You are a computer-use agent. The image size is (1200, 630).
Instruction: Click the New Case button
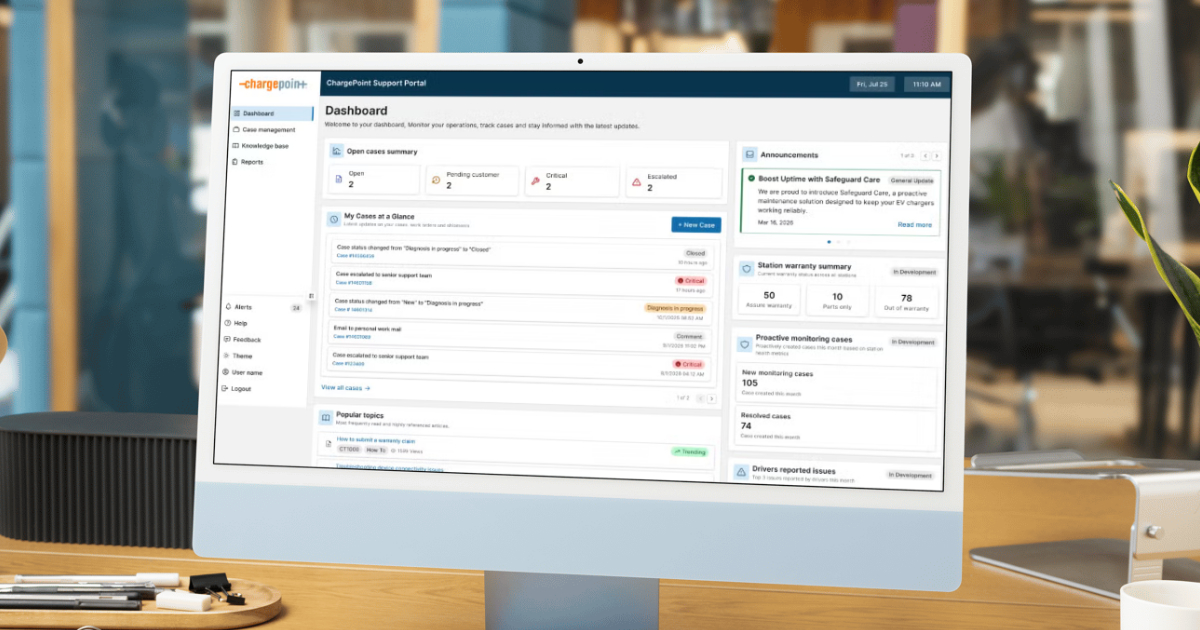pyautogui.click(x=695, y=225)
